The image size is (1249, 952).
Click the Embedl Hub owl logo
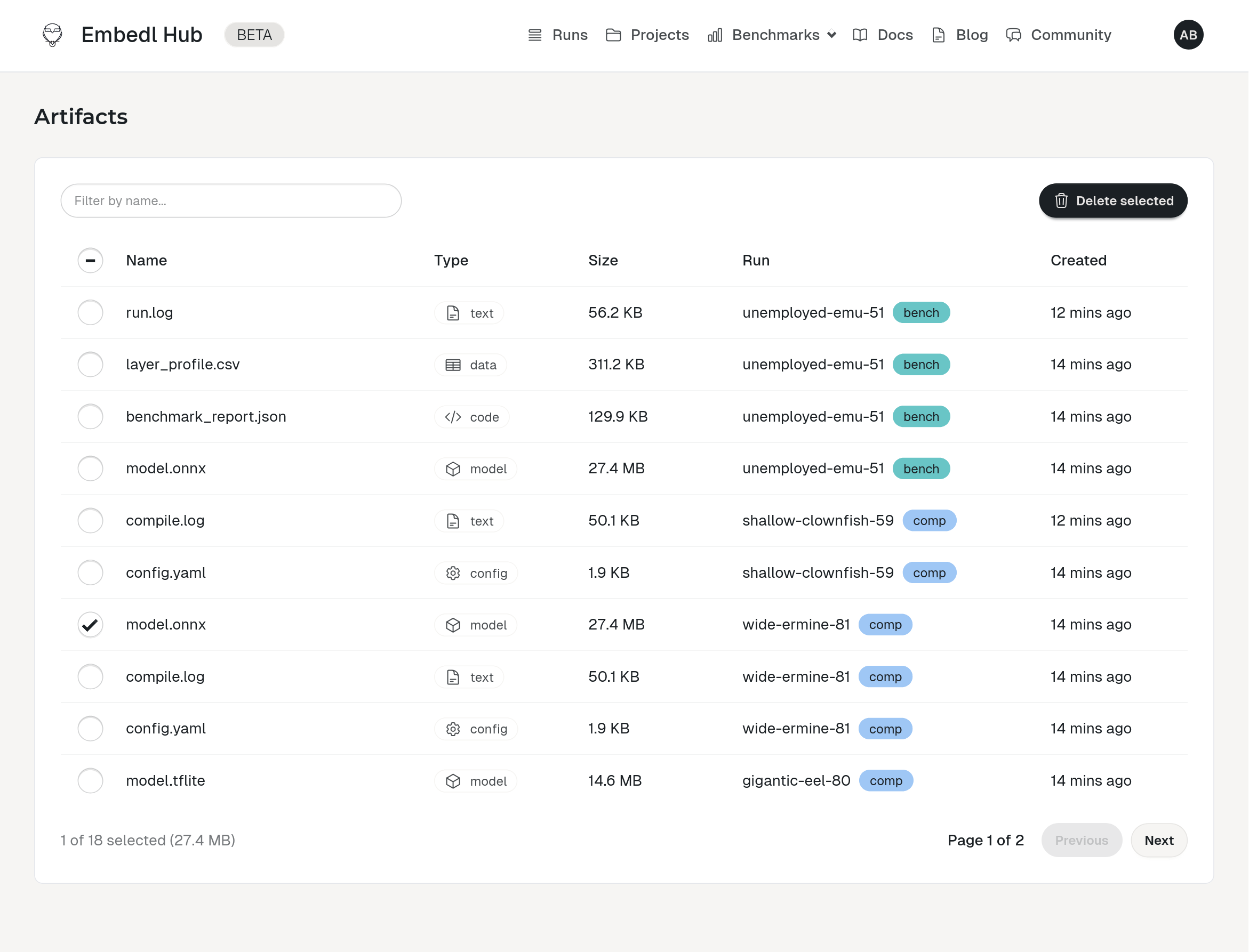pos(52,35)
